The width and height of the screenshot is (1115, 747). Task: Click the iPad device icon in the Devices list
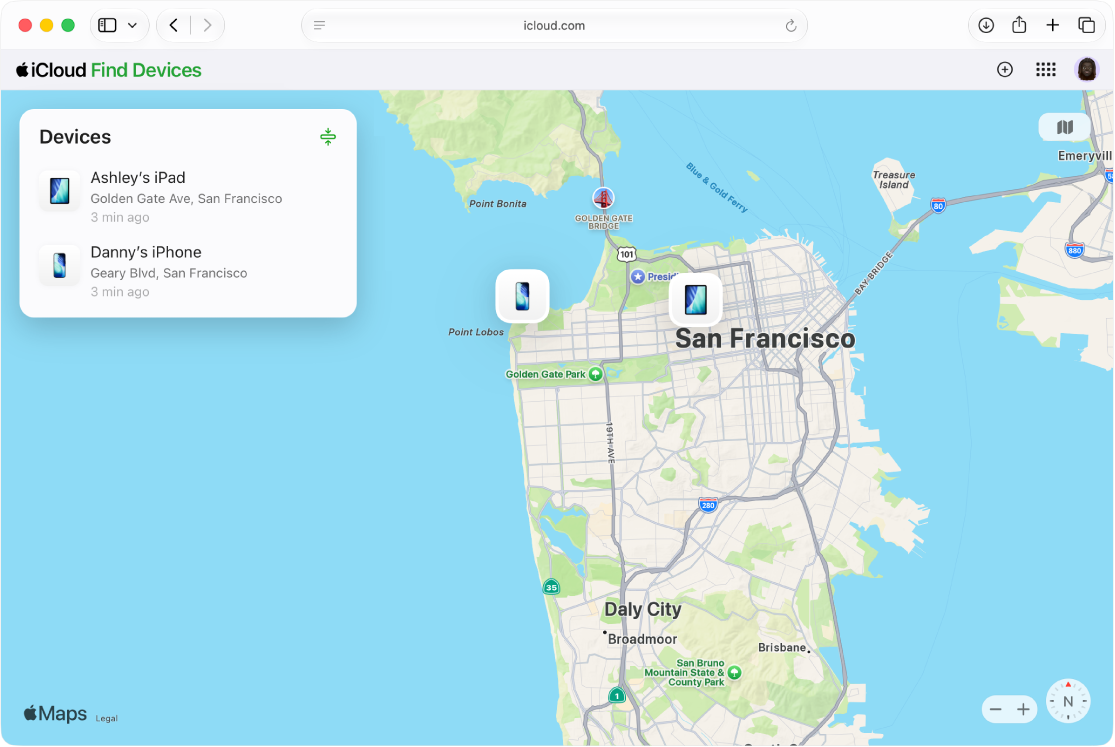coord(60,191)
